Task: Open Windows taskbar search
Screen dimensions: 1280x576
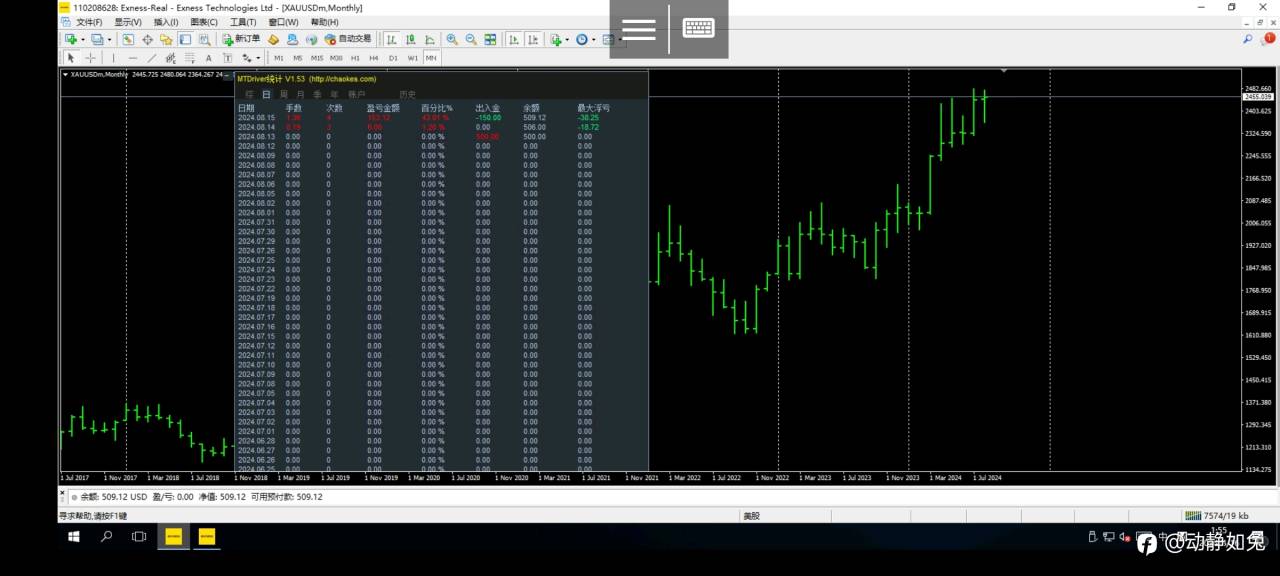Action: (106, 537)
